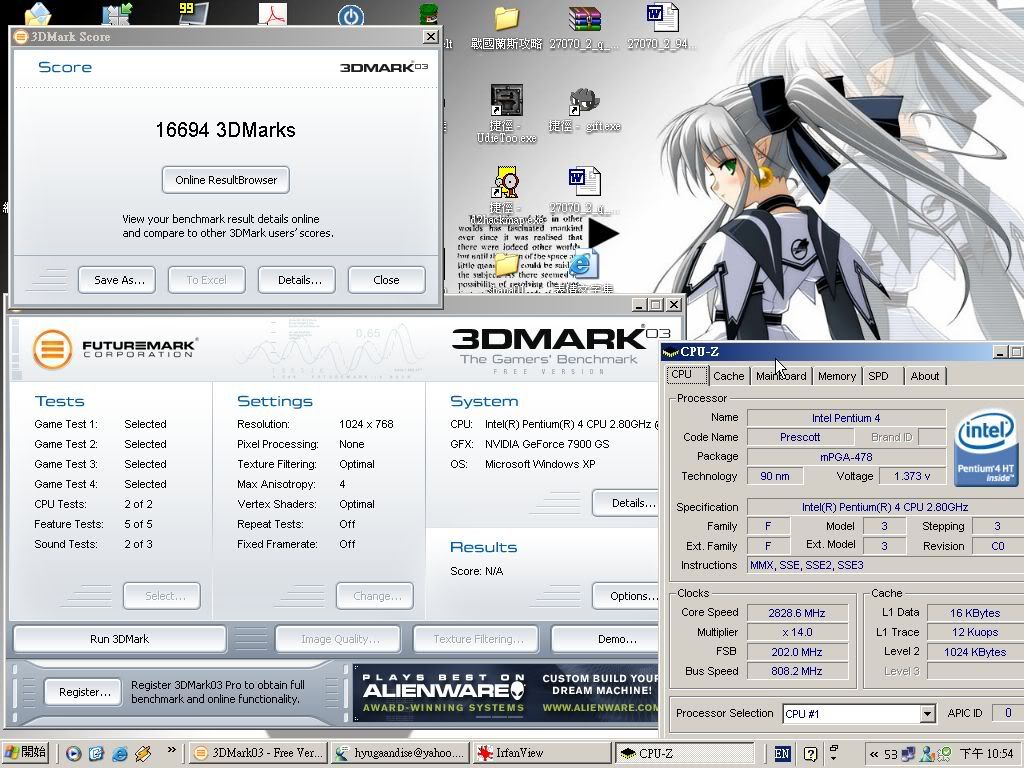Viewport: 1024px width, 768px height.
Task: Click the Windows Media Player quick launch icon
Action: [74, 753]
